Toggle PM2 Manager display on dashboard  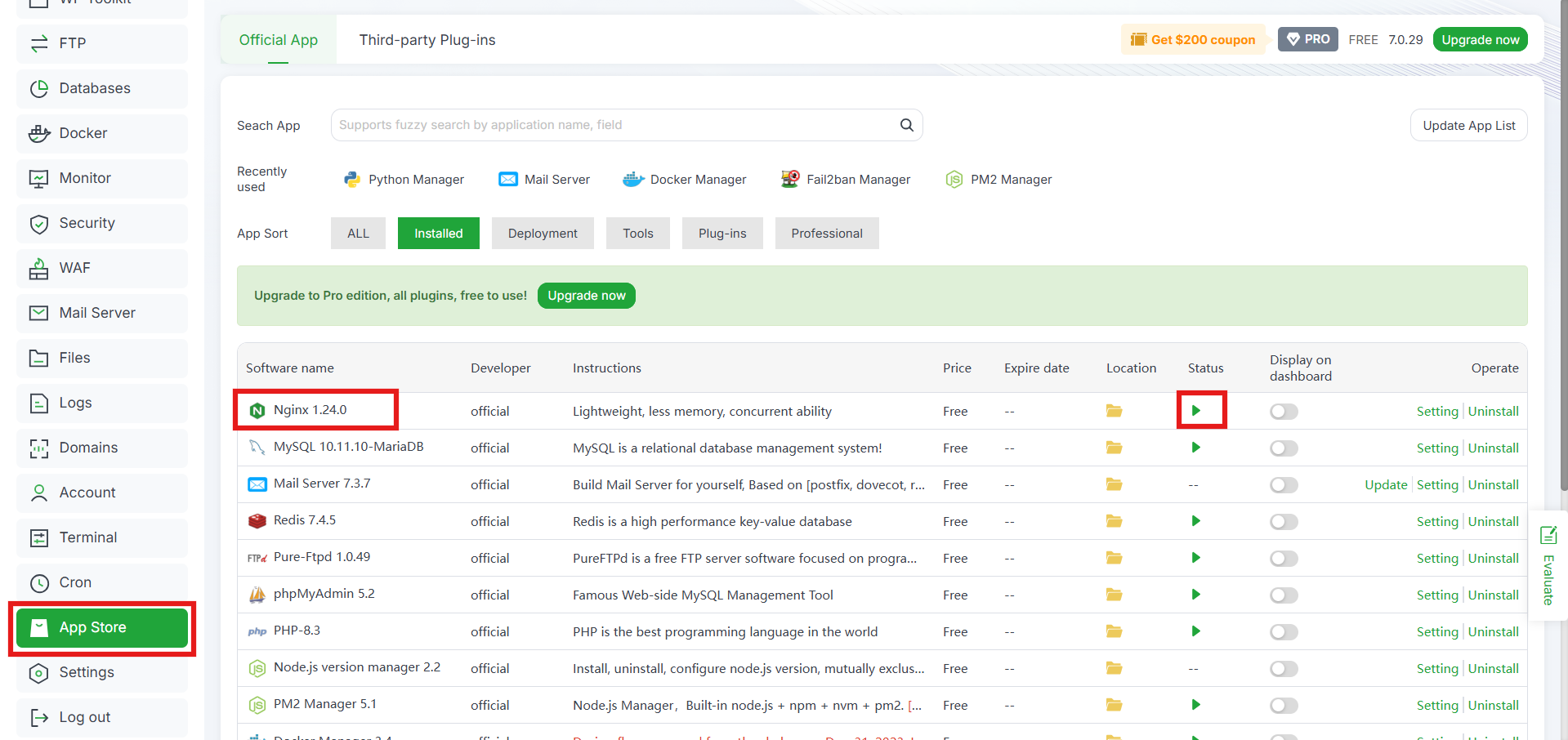tap(1284, 706)
